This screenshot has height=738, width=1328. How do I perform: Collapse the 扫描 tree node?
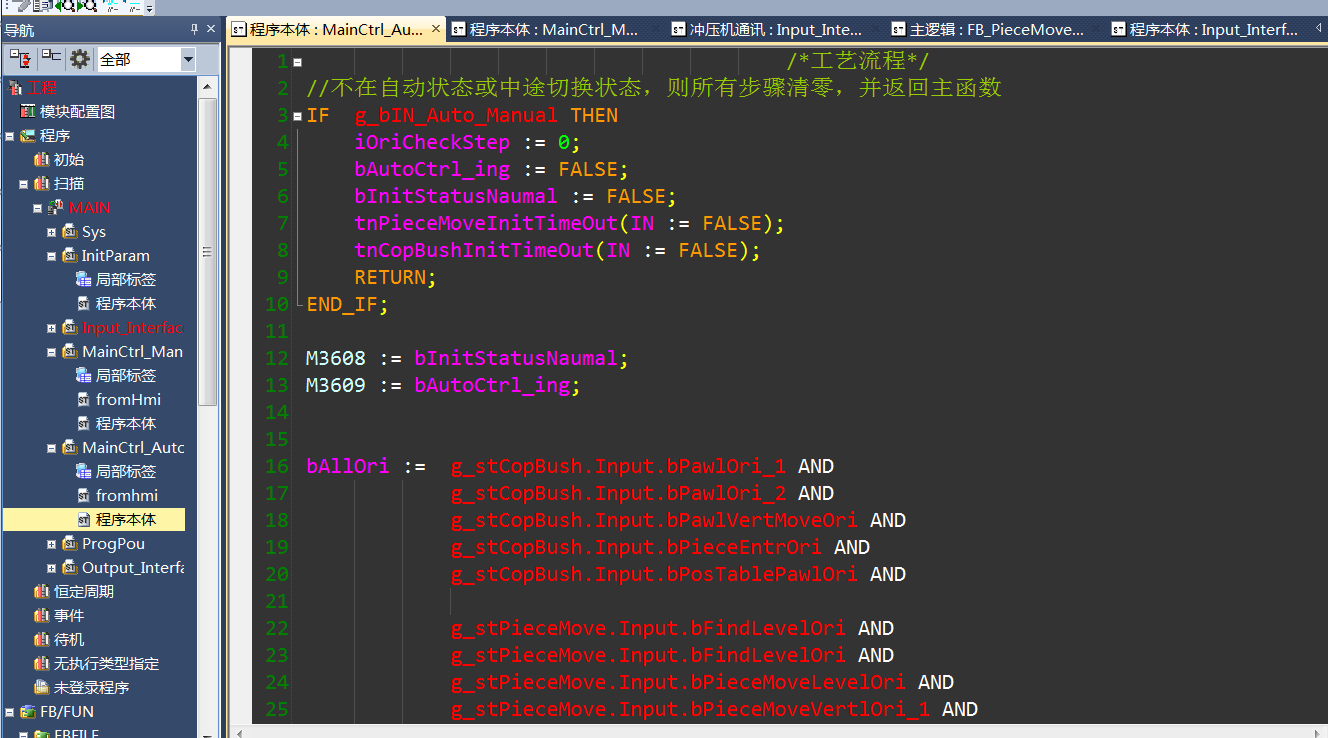point(24,184)
